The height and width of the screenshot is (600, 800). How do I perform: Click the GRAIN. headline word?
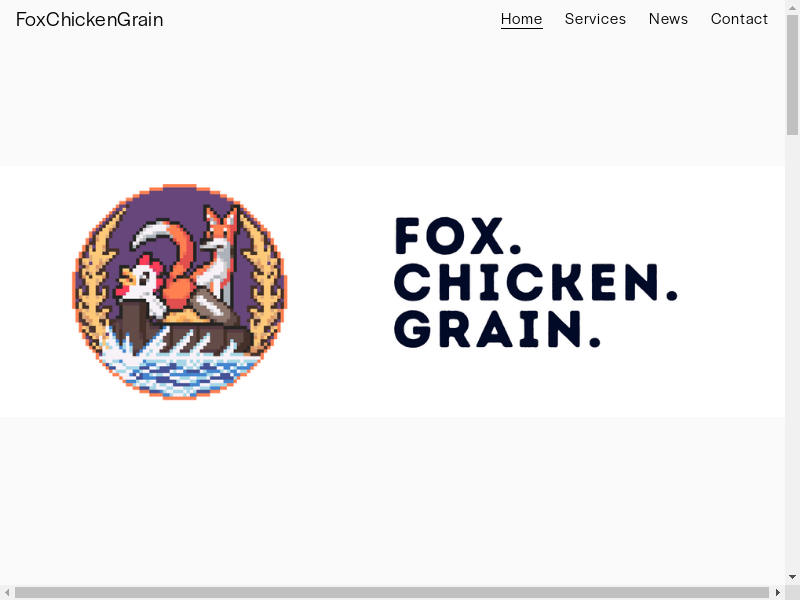coord(497,329)
